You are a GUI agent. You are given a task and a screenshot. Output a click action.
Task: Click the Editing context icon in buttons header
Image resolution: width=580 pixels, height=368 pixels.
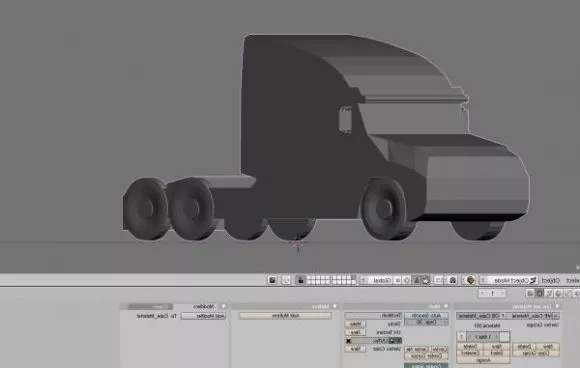pyautogui.click(x=540, y=293)
